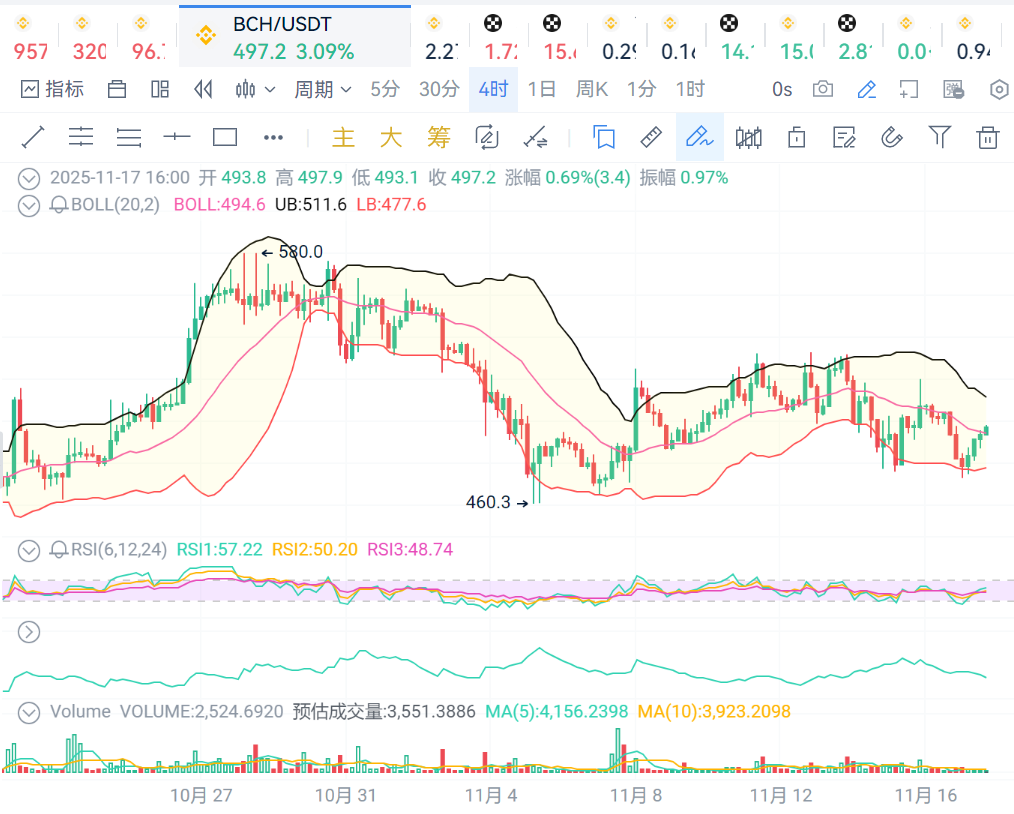1014x814 pixels.
Task: Select the rectangle drawing tool
Action: coord(225,137)
